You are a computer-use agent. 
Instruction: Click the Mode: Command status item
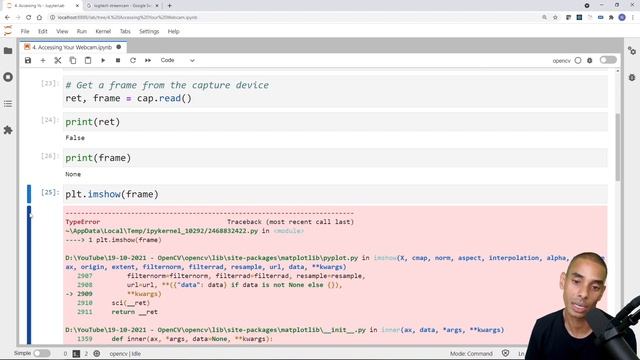471,353
